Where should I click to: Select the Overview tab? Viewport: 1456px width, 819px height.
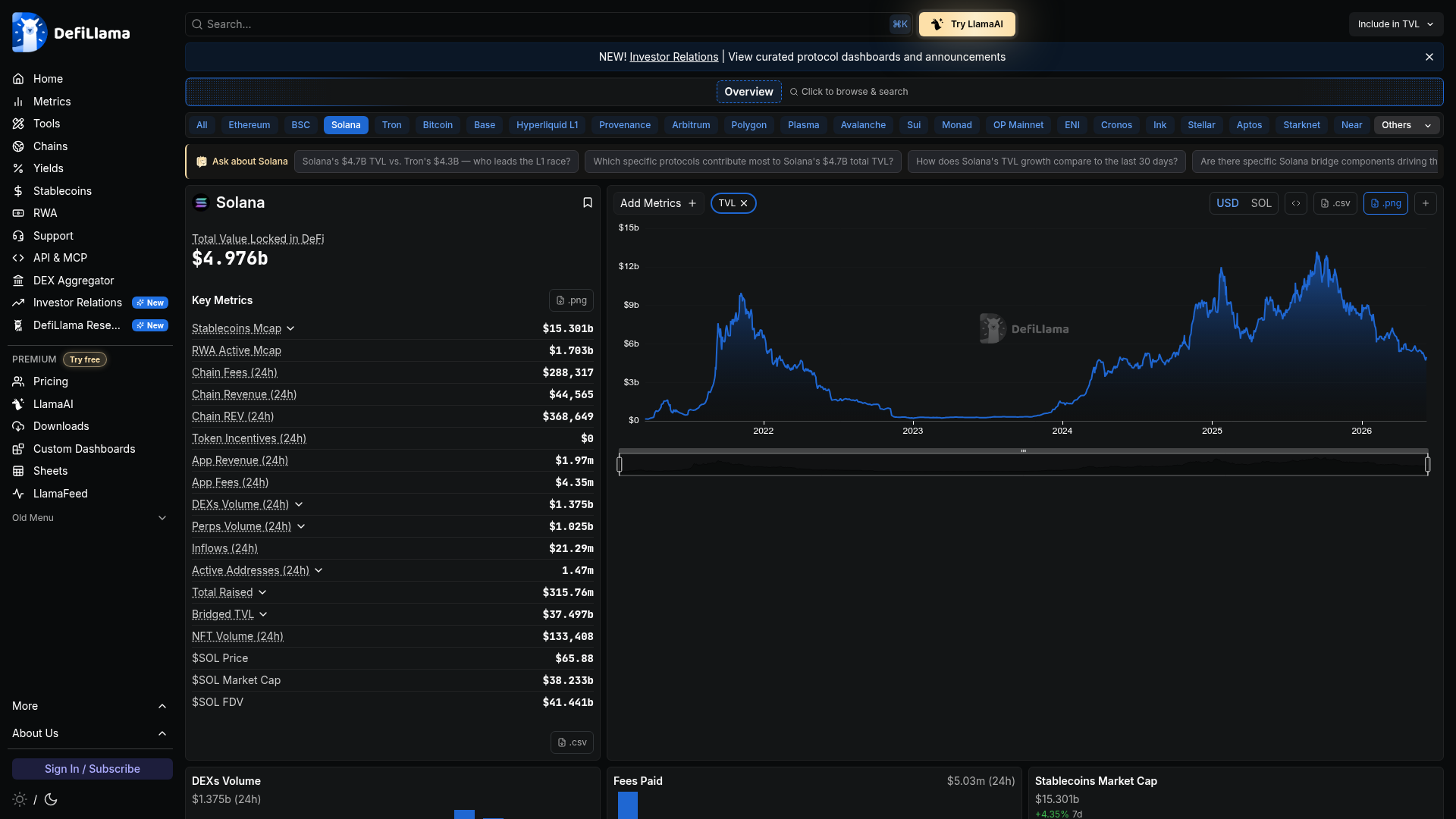tap(748, 92)
